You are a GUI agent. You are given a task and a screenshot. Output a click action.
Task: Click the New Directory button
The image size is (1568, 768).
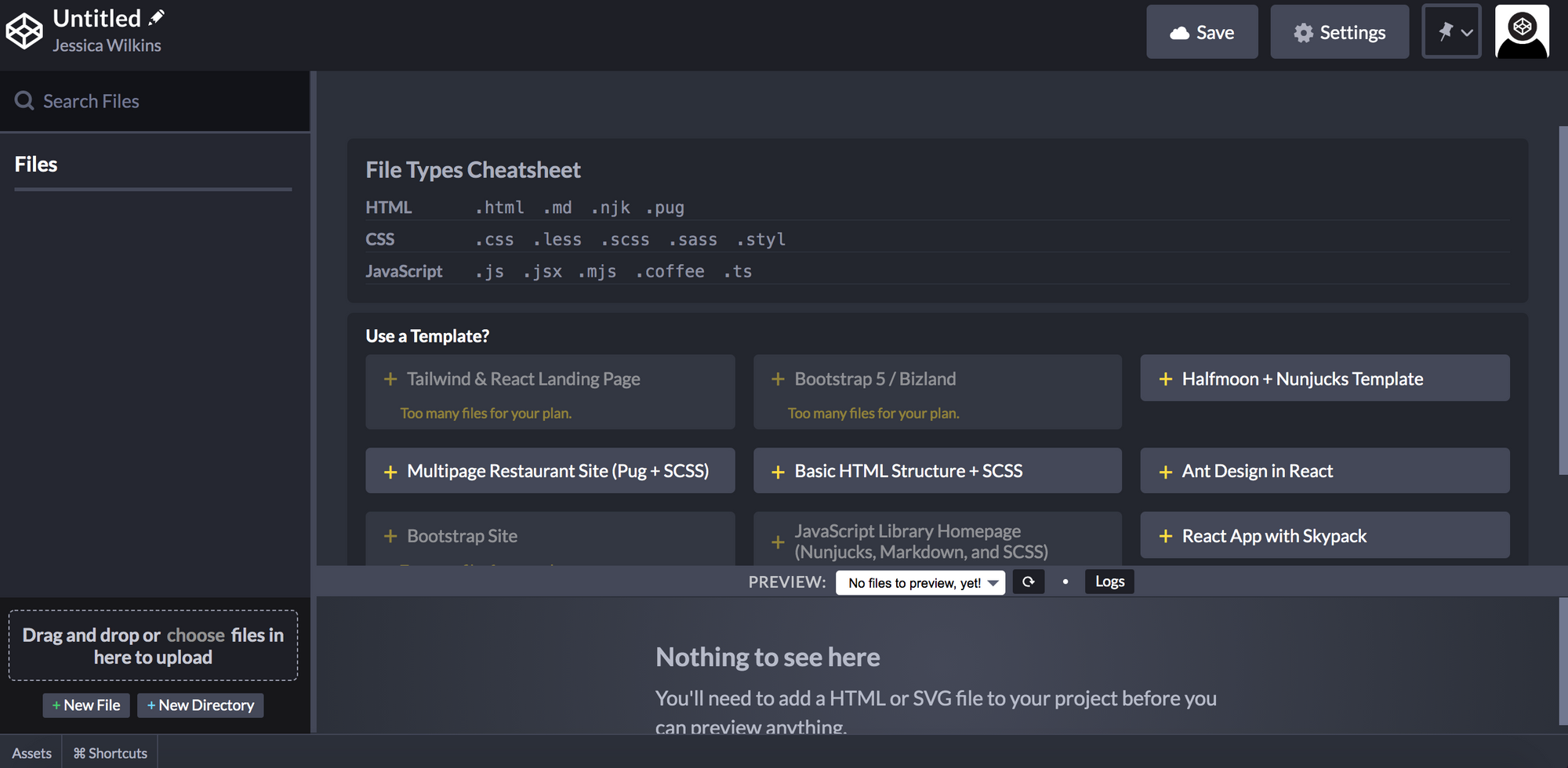[x=201, y=705]
